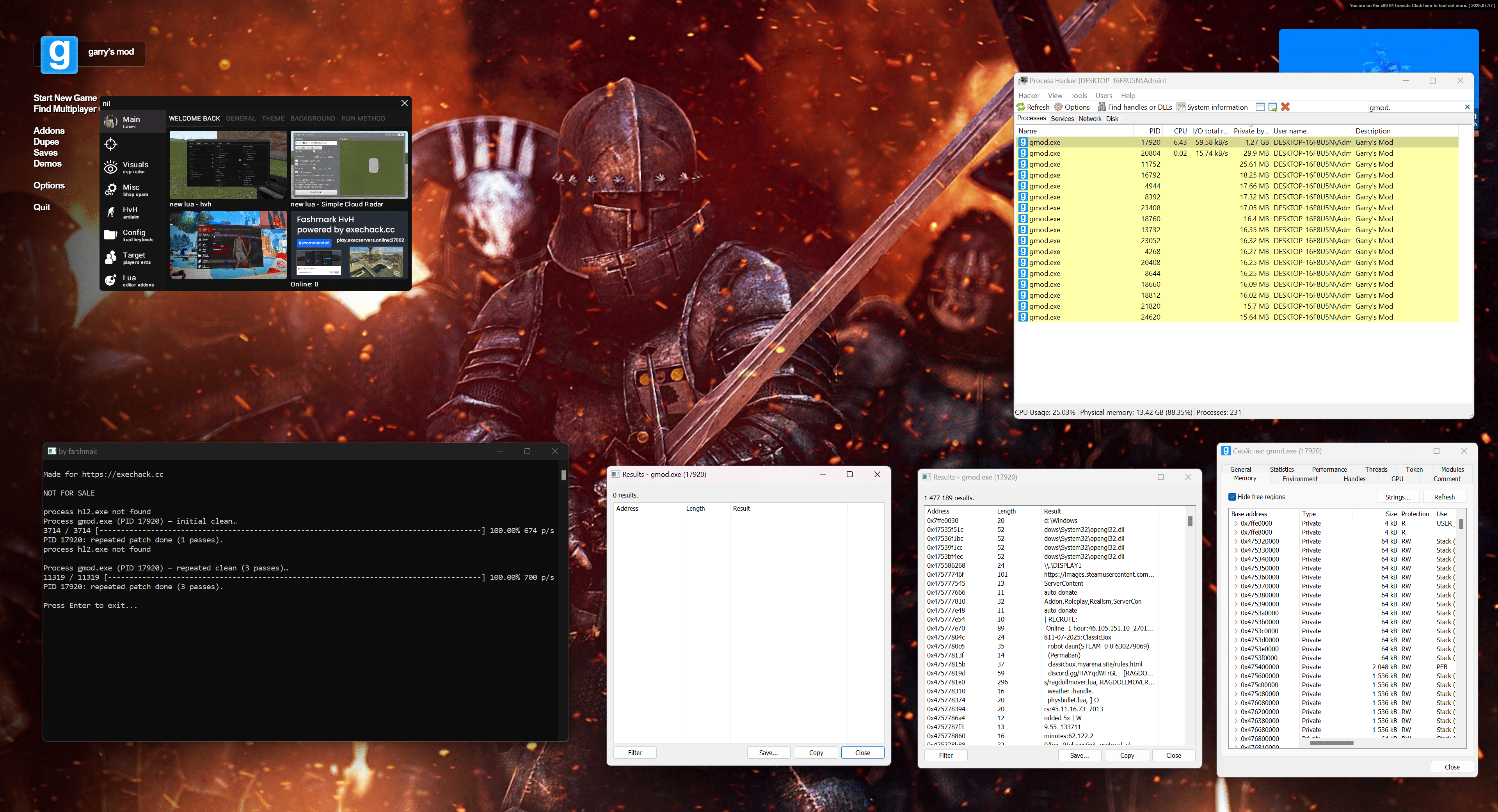Open the Config folder section
Screen dimensions: 1498x812
110,235
